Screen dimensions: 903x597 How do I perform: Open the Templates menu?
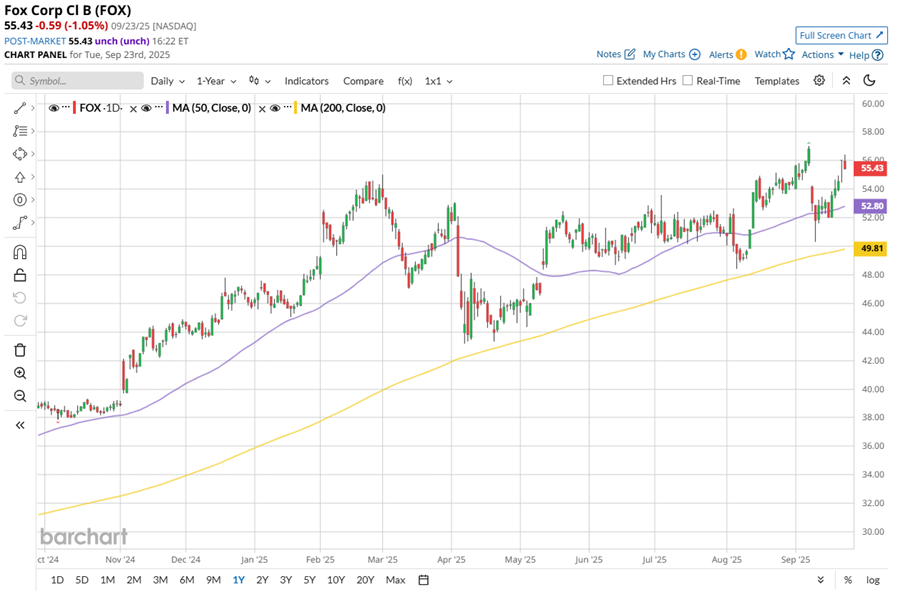tap(777, 81)
